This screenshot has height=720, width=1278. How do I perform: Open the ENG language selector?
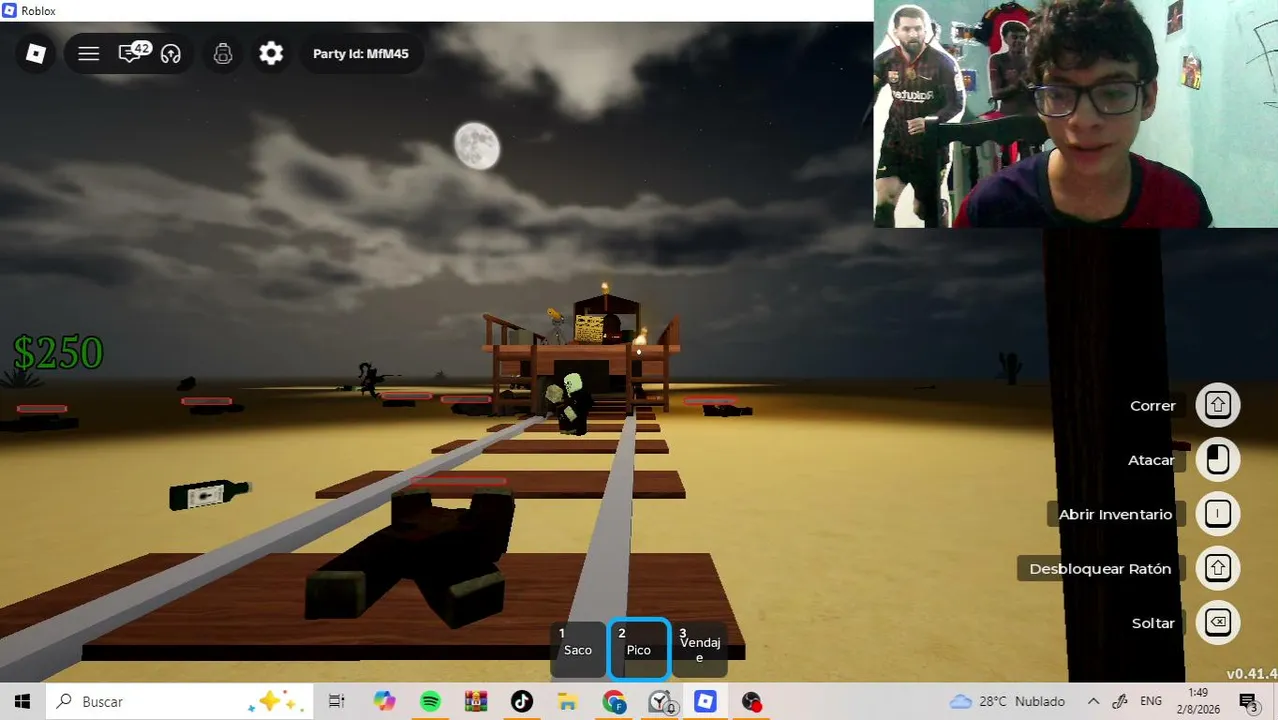[1151, 702]
